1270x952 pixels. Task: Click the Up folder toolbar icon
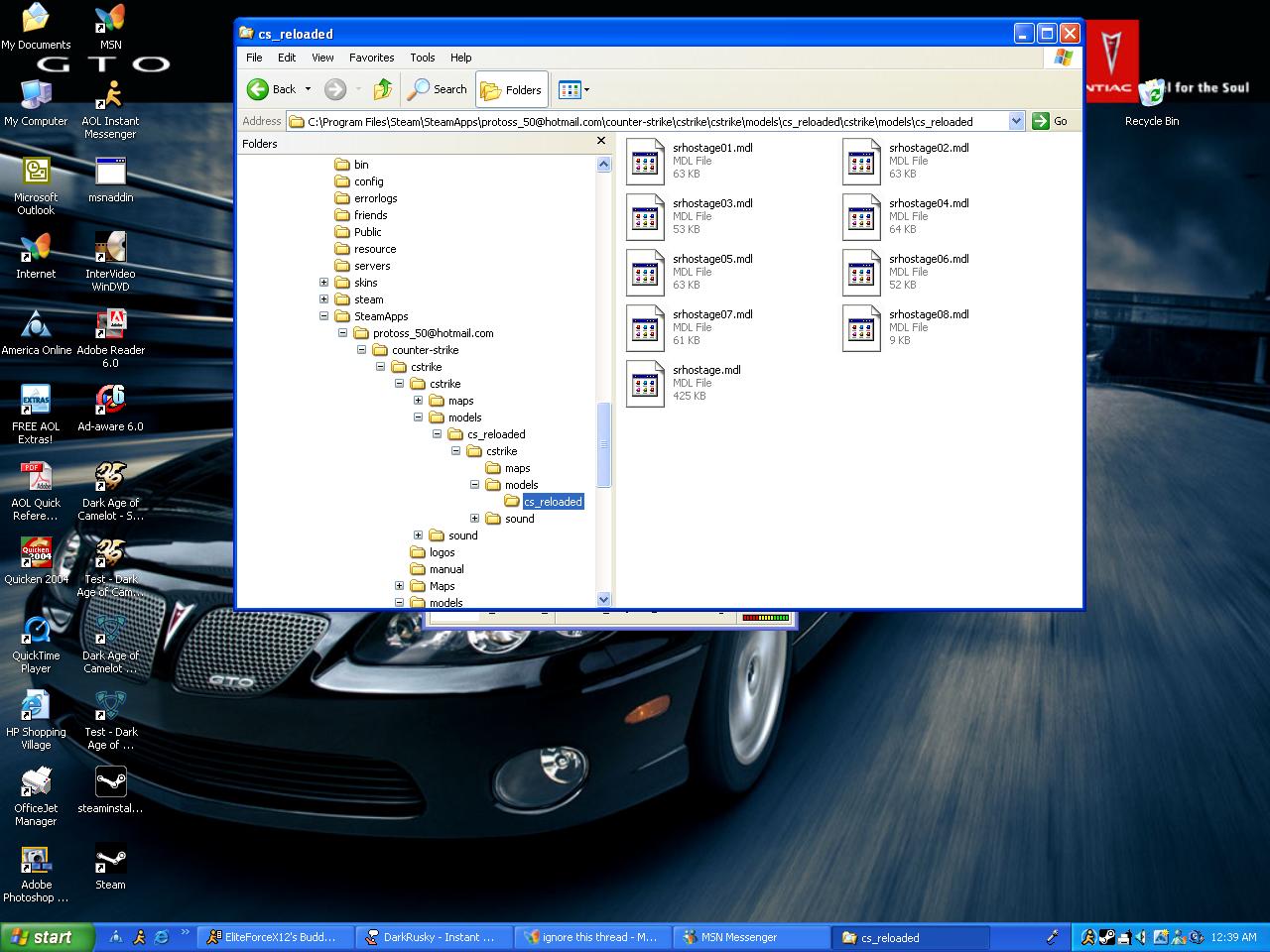tap(383, 89)
